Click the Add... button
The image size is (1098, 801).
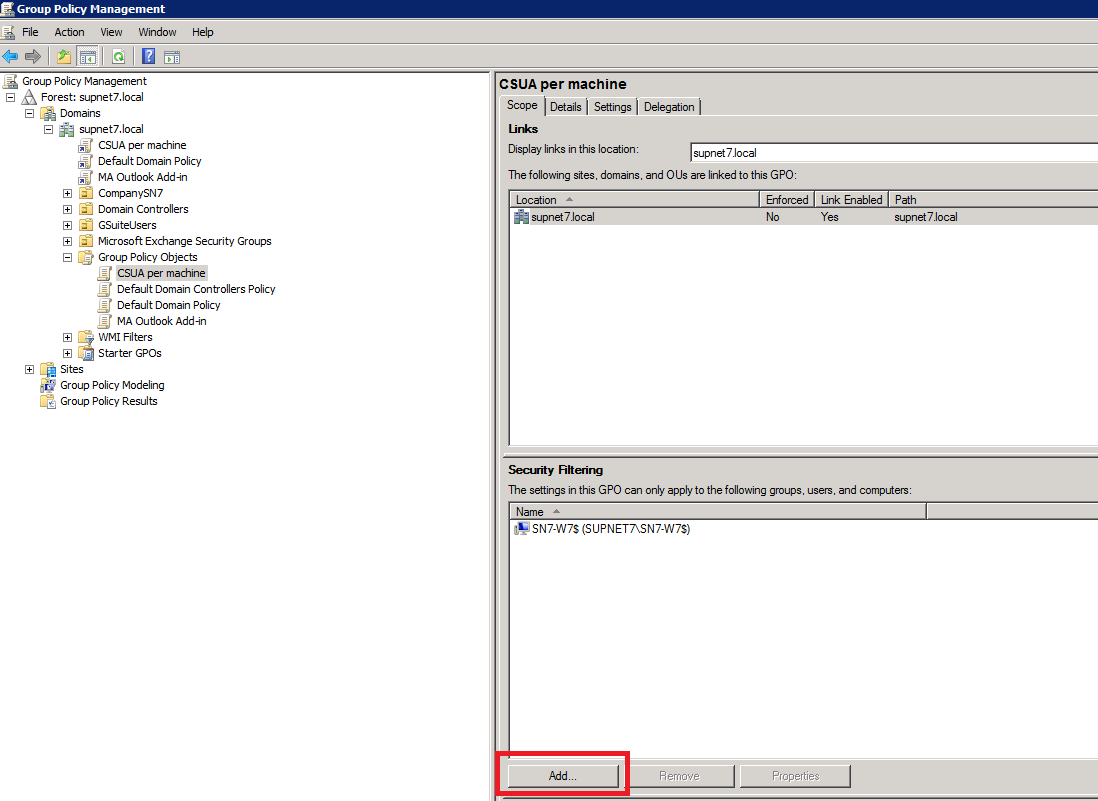click(x=563, y=776)
